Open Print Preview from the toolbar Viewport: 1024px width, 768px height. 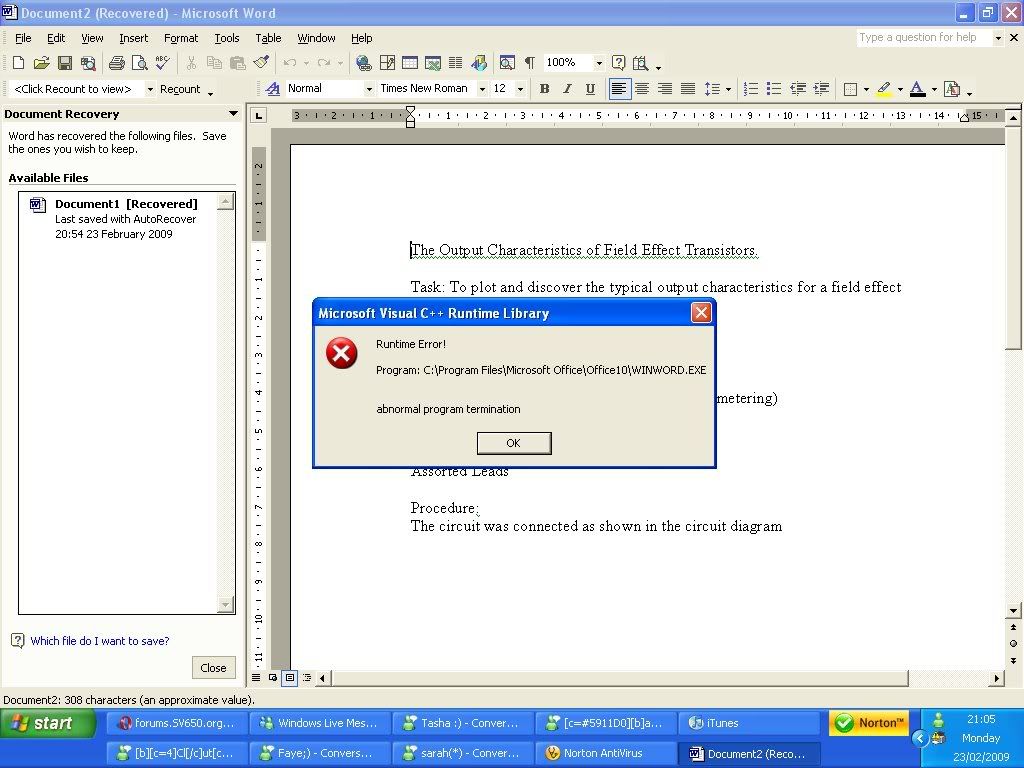(x=139, y=63)
